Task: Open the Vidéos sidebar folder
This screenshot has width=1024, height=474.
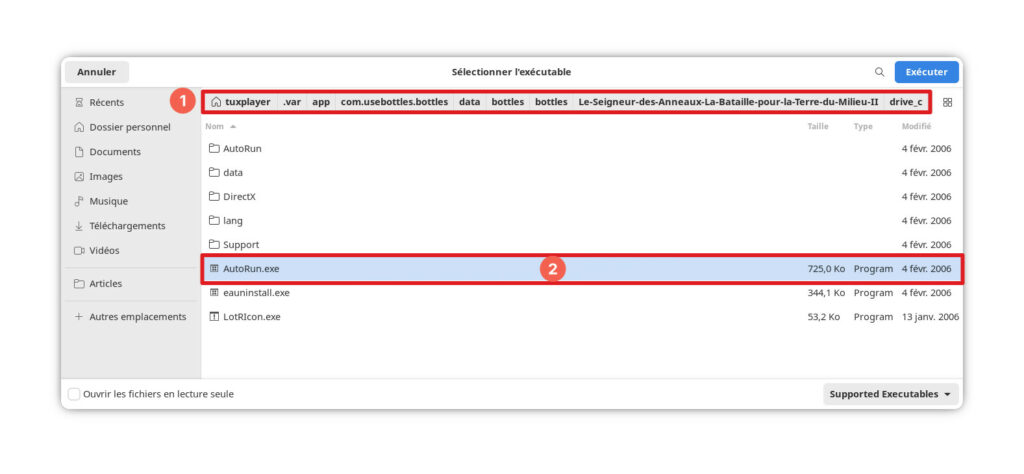Action: click(104, 250)
